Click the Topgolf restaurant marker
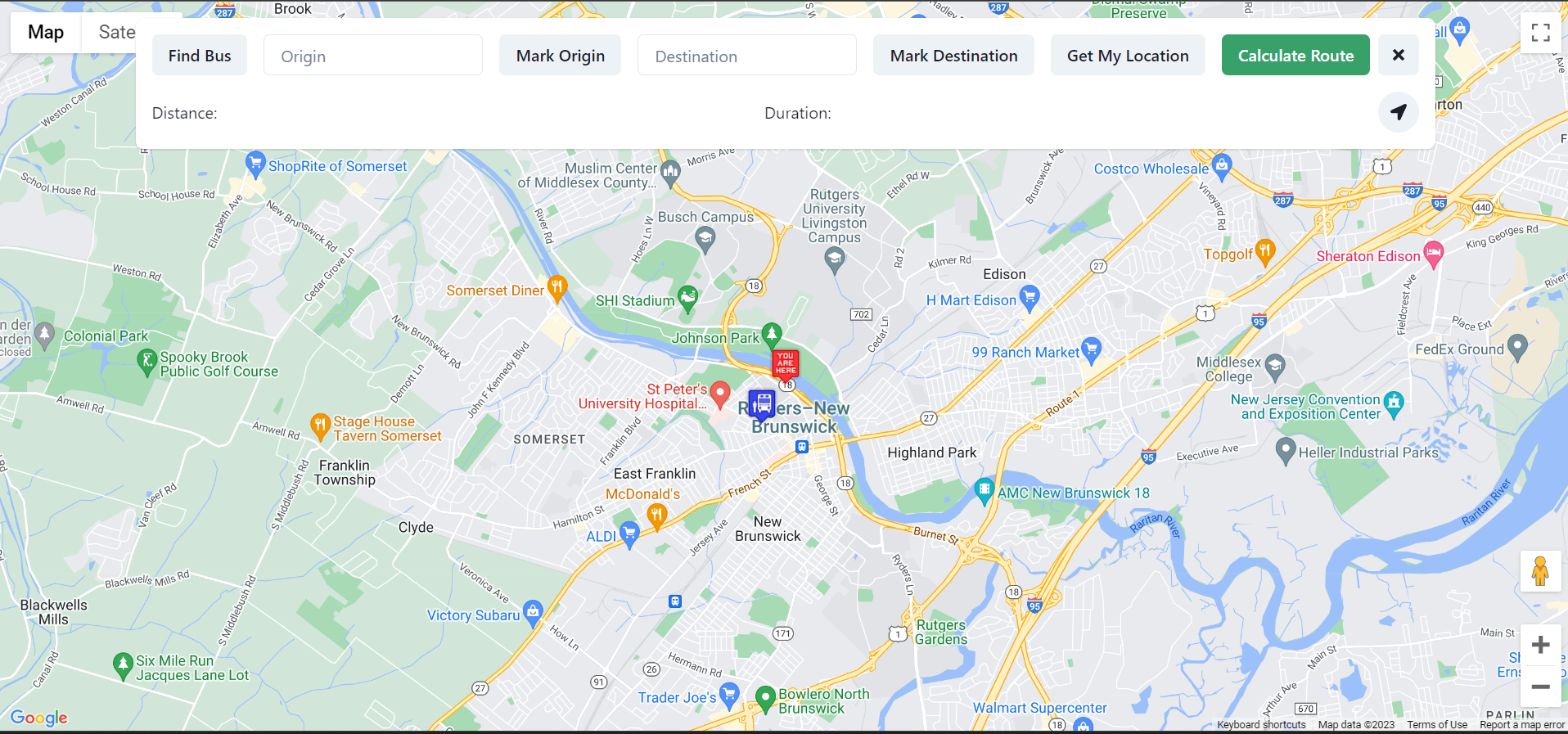 coord(1265,251)
